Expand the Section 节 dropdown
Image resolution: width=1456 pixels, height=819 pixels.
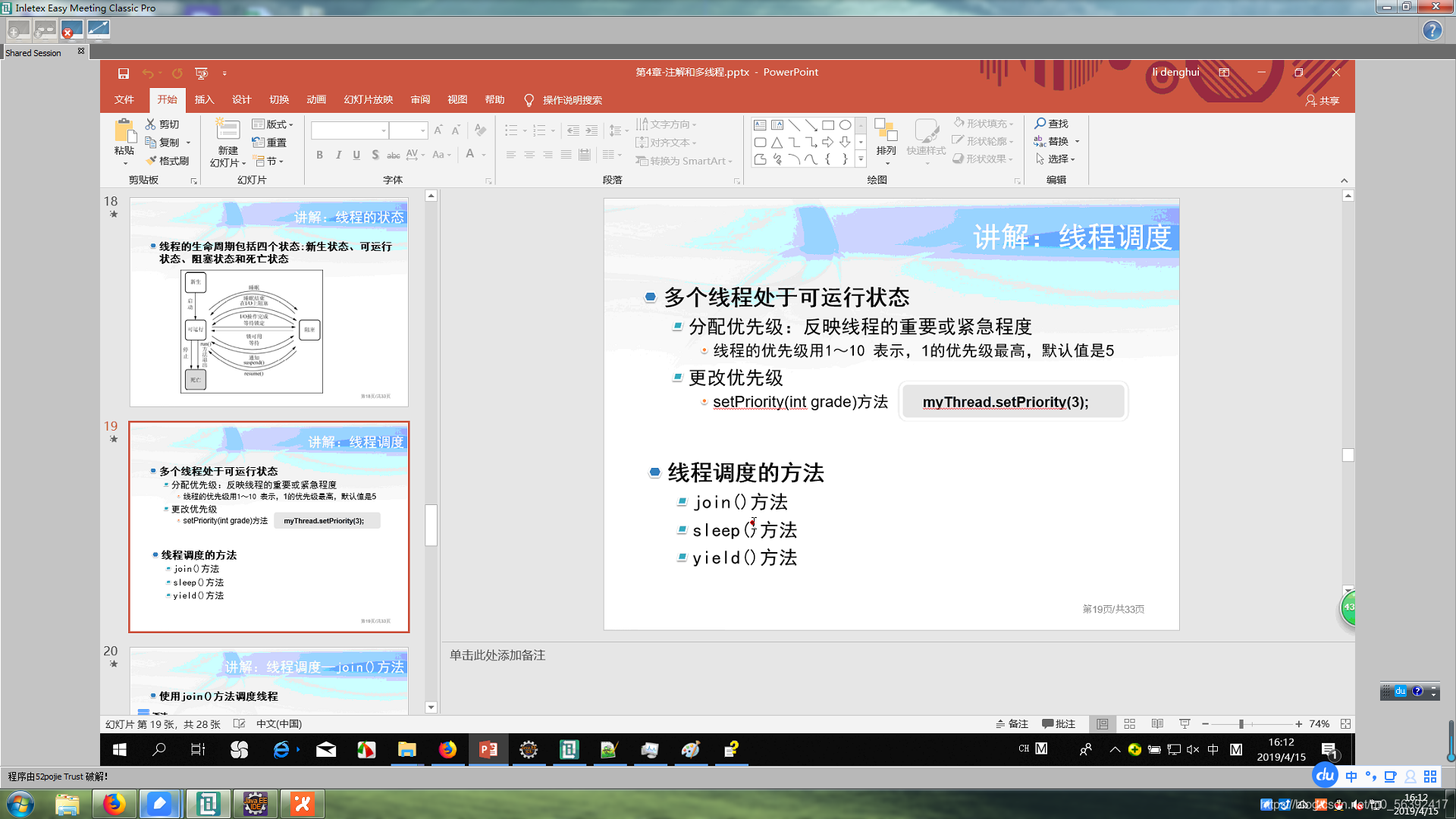point(268,161)
